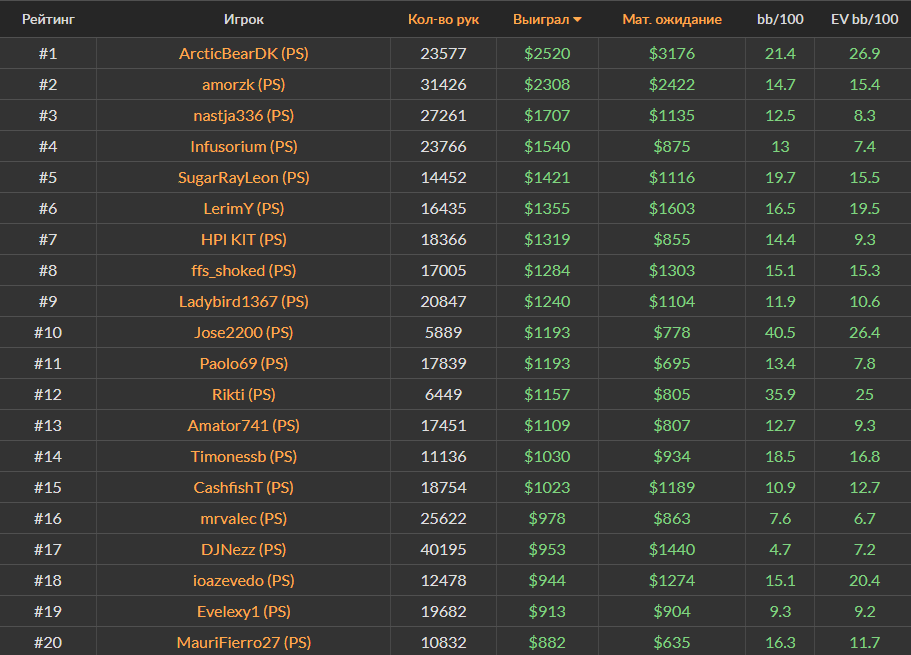Click the EV bb/100 column header
The height and width of the screenshot is (655, 911).
point(865,19)
